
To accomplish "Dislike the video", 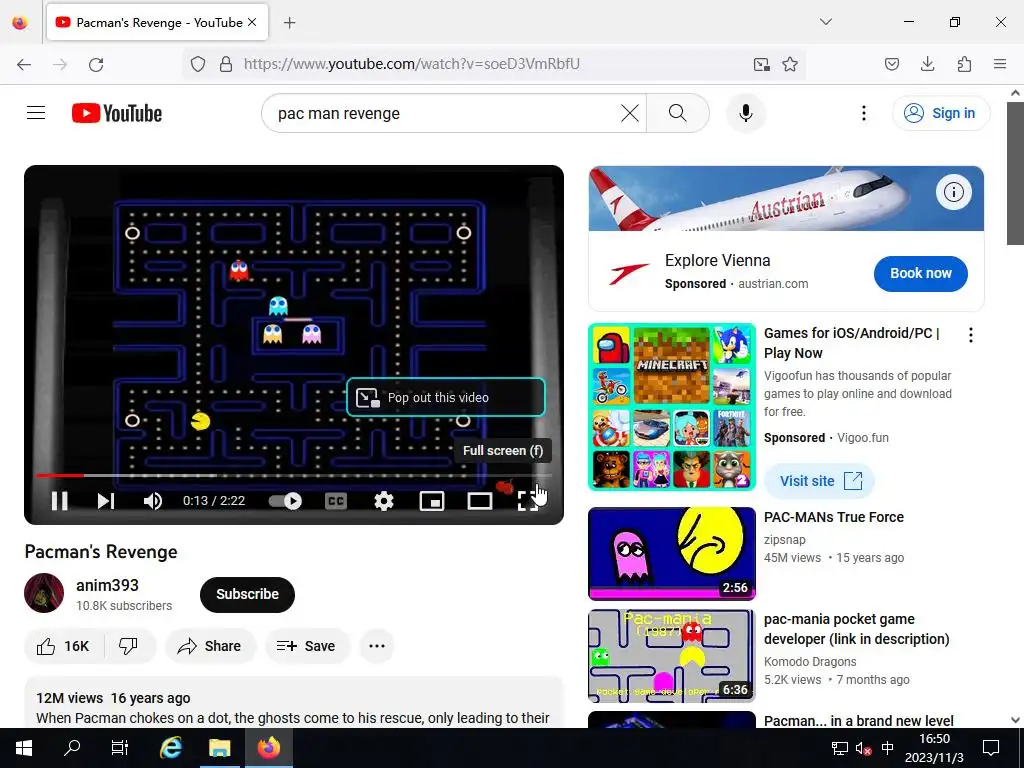I will pyautogui.click(x=129, y=646).
